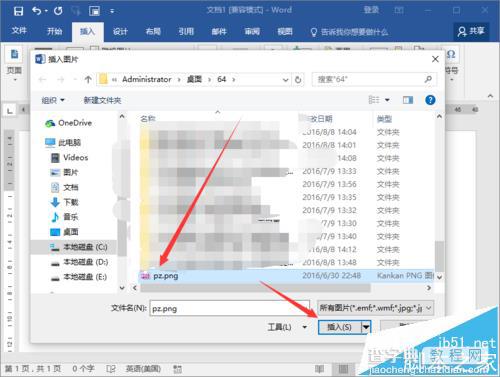Screen dimensions: 500x377
Task: Click the Undo arrow in Word's title bar
Action: [37, 11]
